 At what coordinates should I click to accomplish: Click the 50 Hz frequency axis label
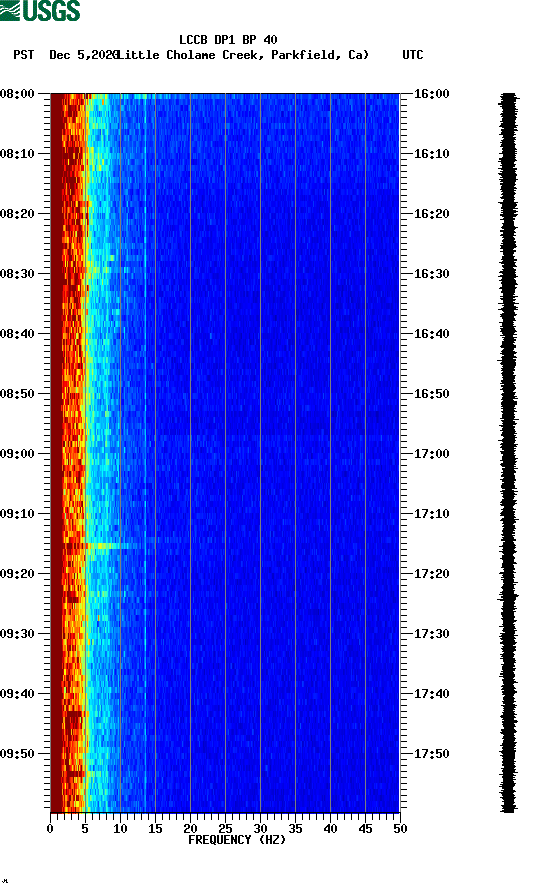[400, 829]
